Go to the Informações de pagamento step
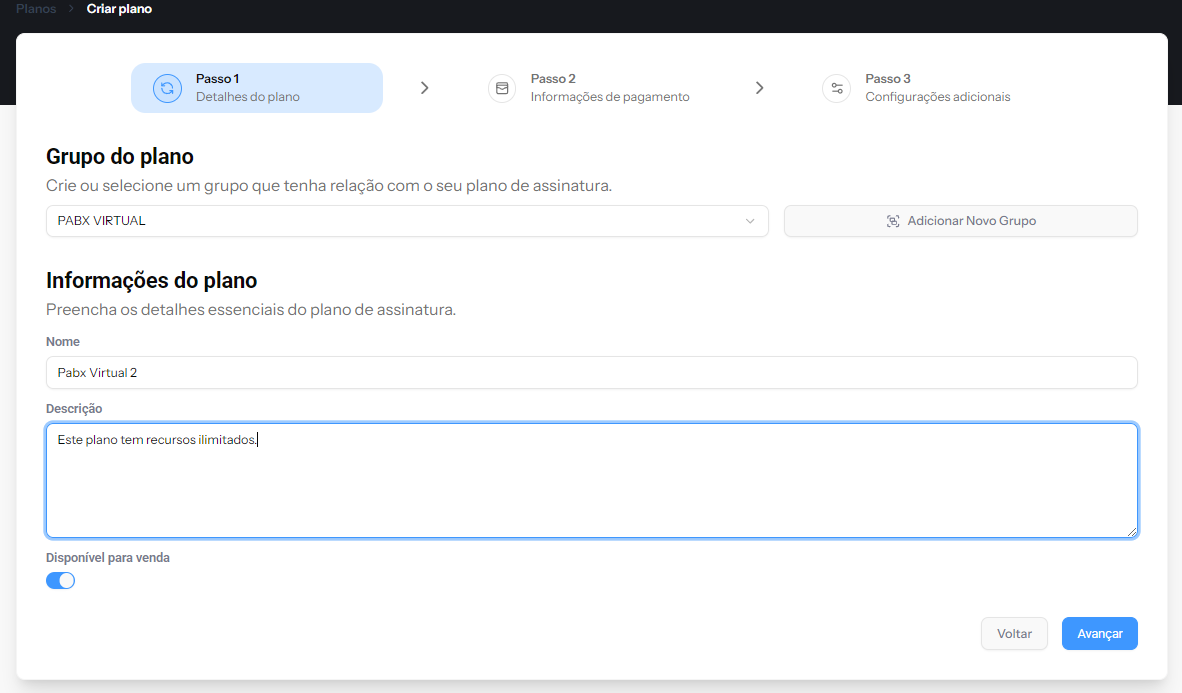This screenshot has width=1182, height=693. click(x=609, y=97)
